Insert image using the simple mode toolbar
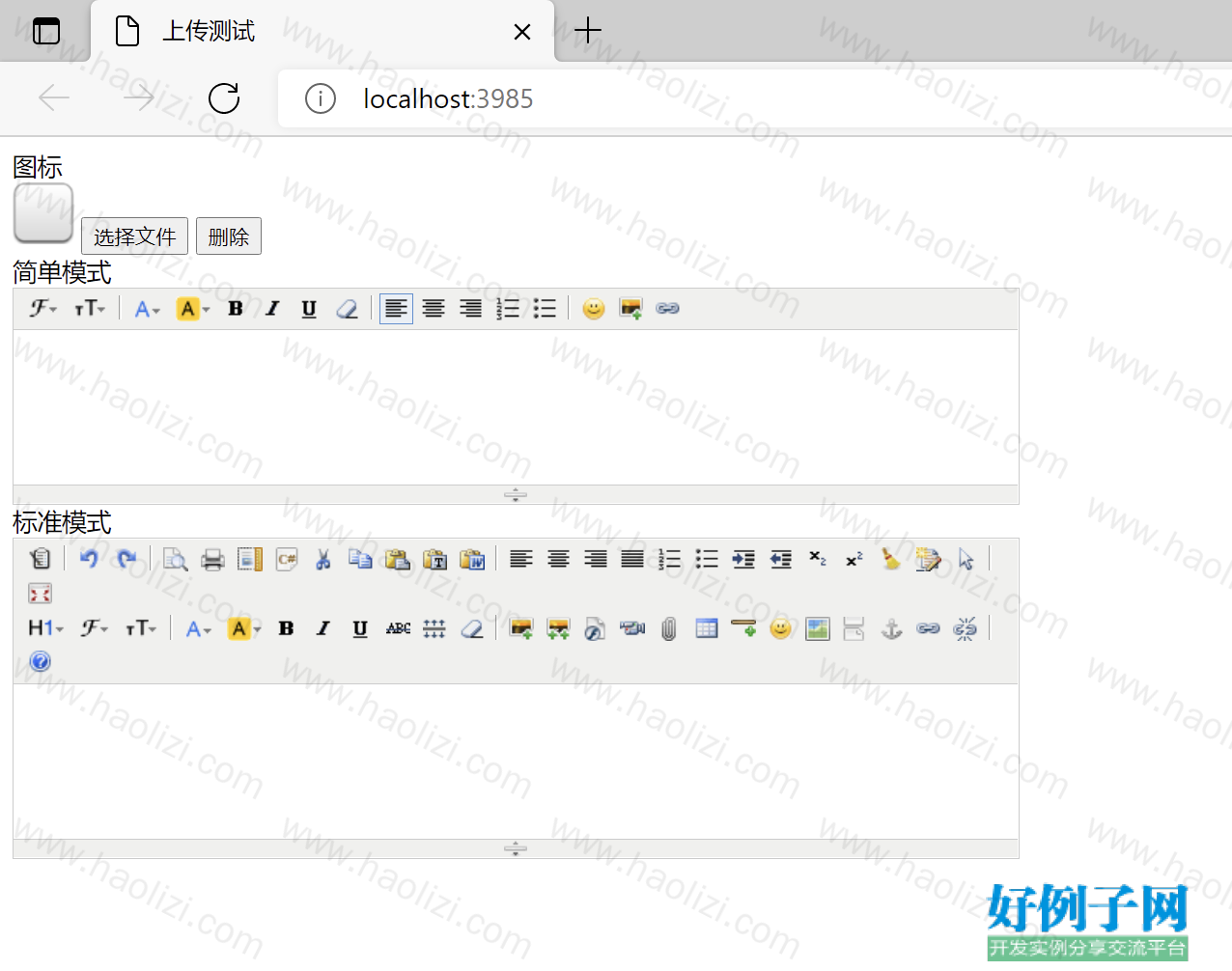Viewport: 1232px width, 971px height. tap(630, 309)
